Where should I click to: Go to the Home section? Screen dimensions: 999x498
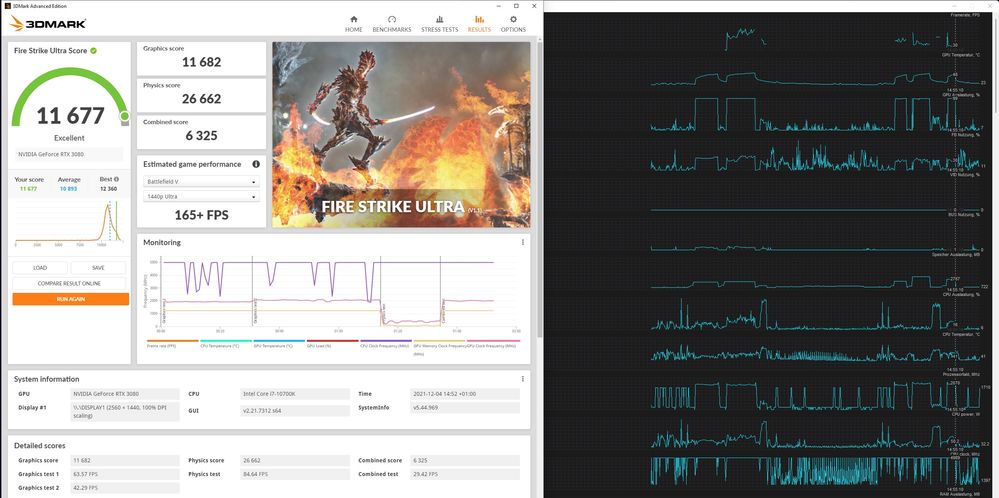pyautogui.click(x=353, y=23)
